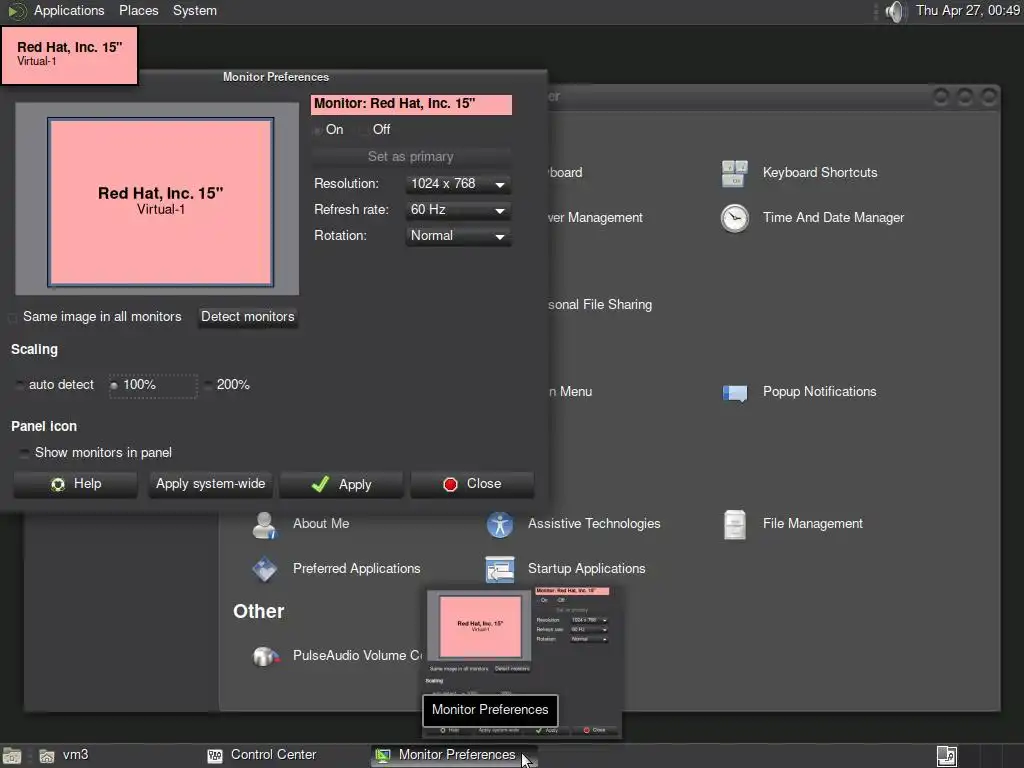
Task: Click Preferred Applications label
Action: (357, 569)
